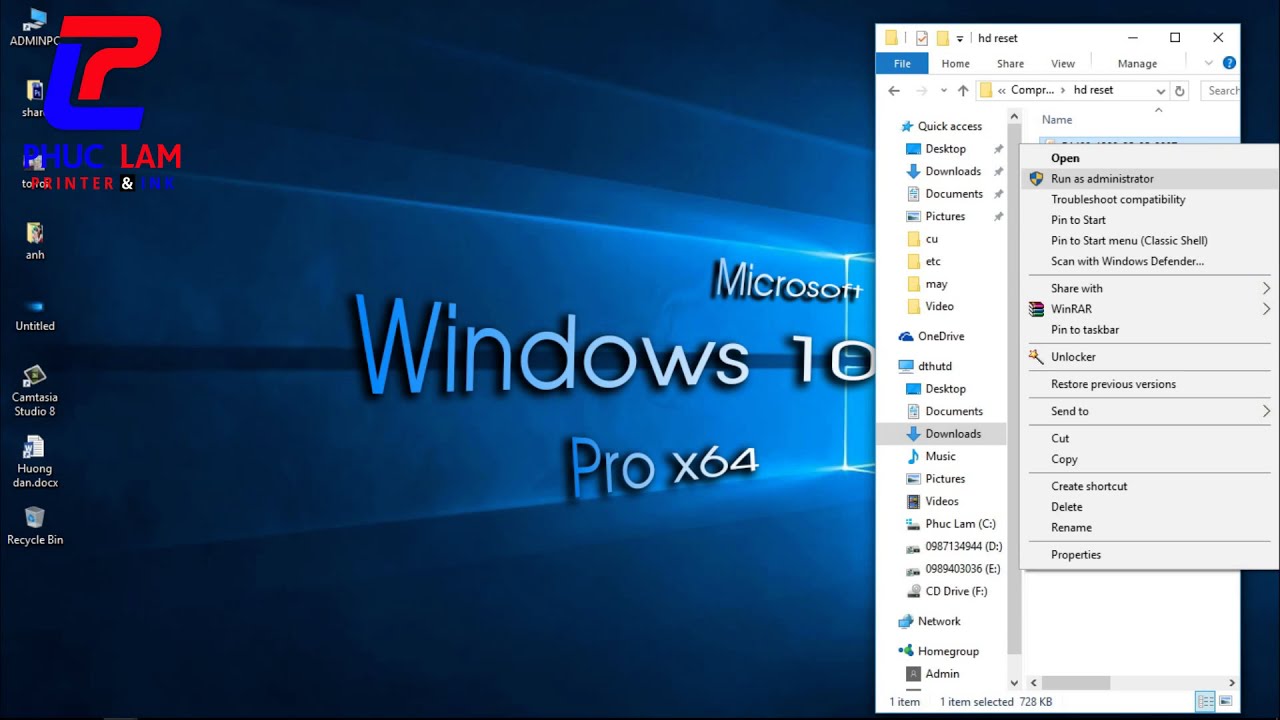The height and width of the screenshot is (720, 1280).
Task: Select Pin to taskbar
Action: pos(1149,329)
